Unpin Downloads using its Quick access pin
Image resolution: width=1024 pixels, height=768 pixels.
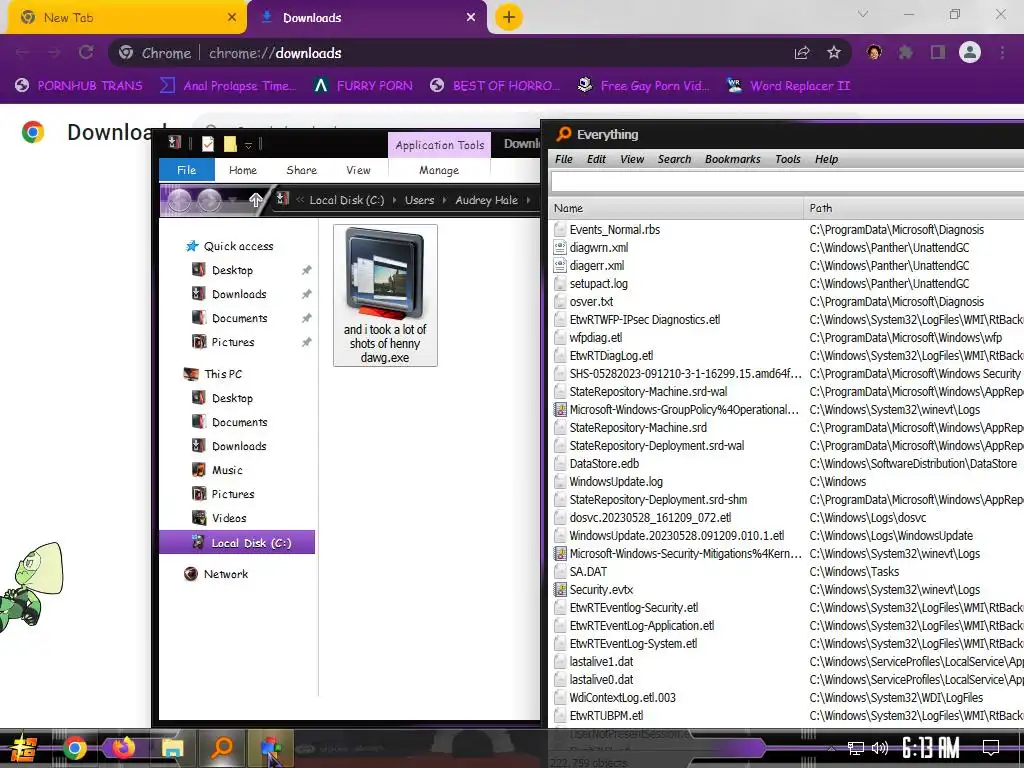(306, 294)
